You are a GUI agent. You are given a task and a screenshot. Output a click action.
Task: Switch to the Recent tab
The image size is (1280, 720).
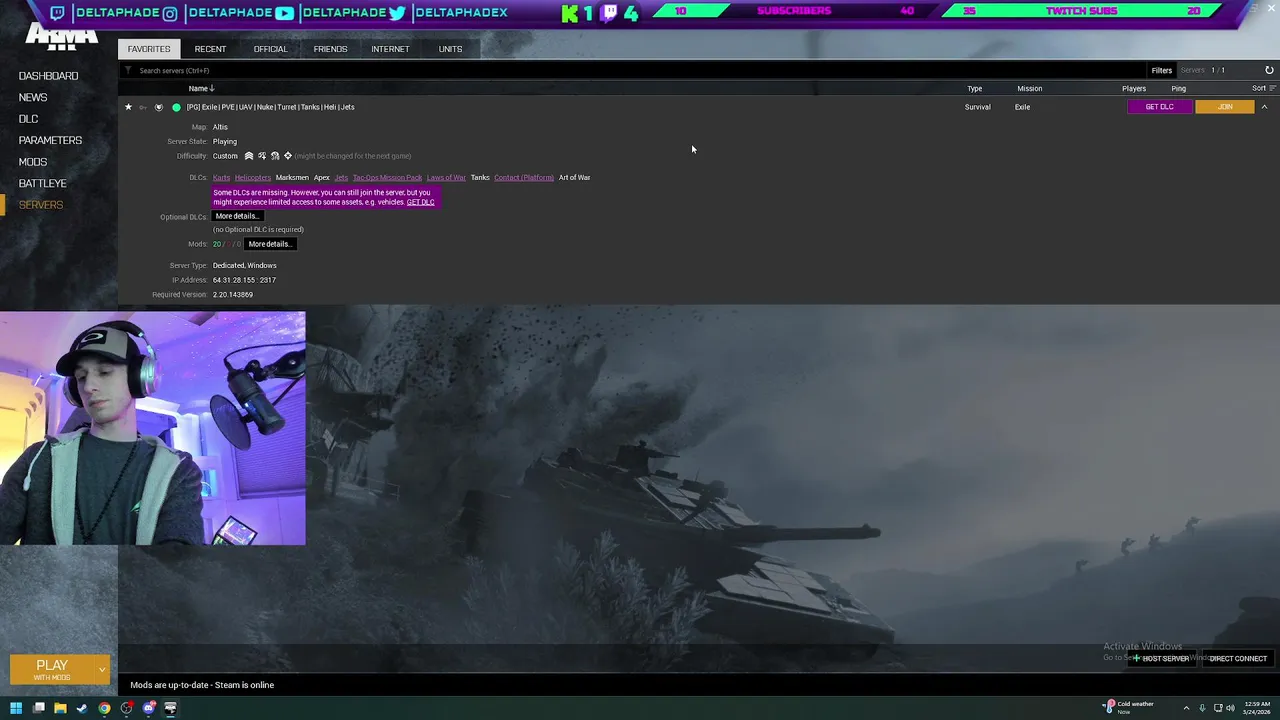210,49
